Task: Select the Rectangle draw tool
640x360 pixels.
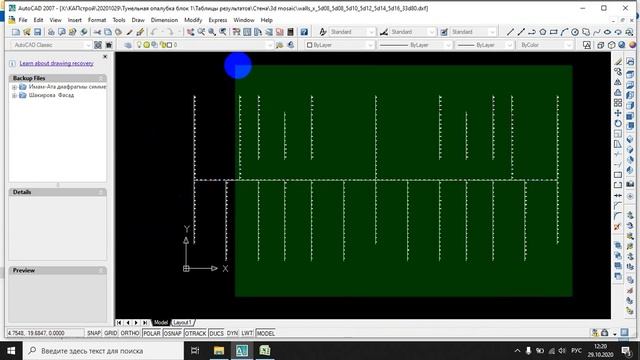Action: (x=553, y=32)
